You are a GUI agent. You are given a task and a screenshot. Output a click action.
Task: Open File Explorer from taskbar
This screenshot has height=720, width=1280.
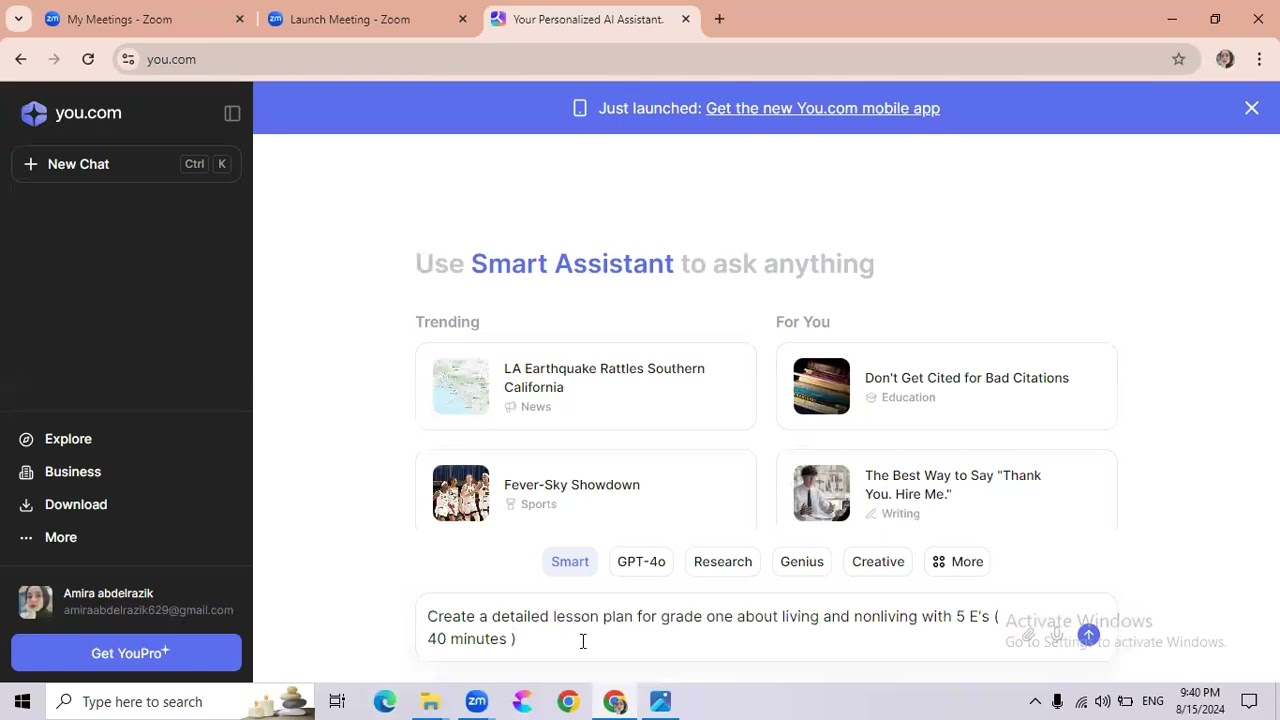(430, 702)
